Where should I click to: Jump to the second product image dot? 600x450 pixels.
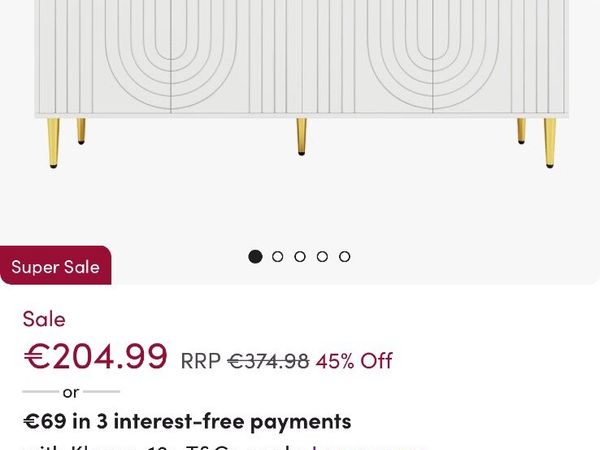point(278,257)
